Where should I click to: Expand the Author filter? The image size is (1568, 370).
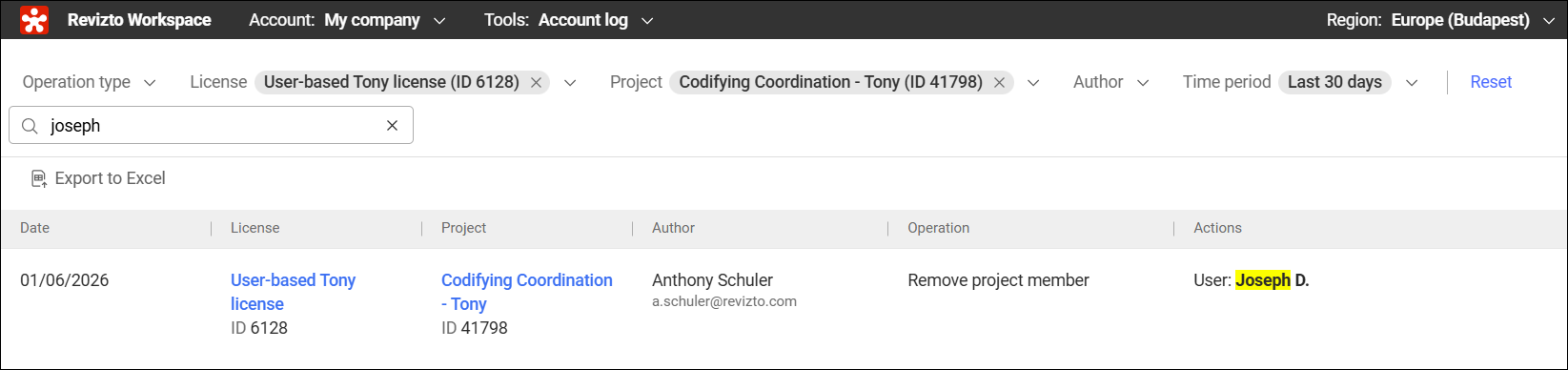pos(1111,82)
